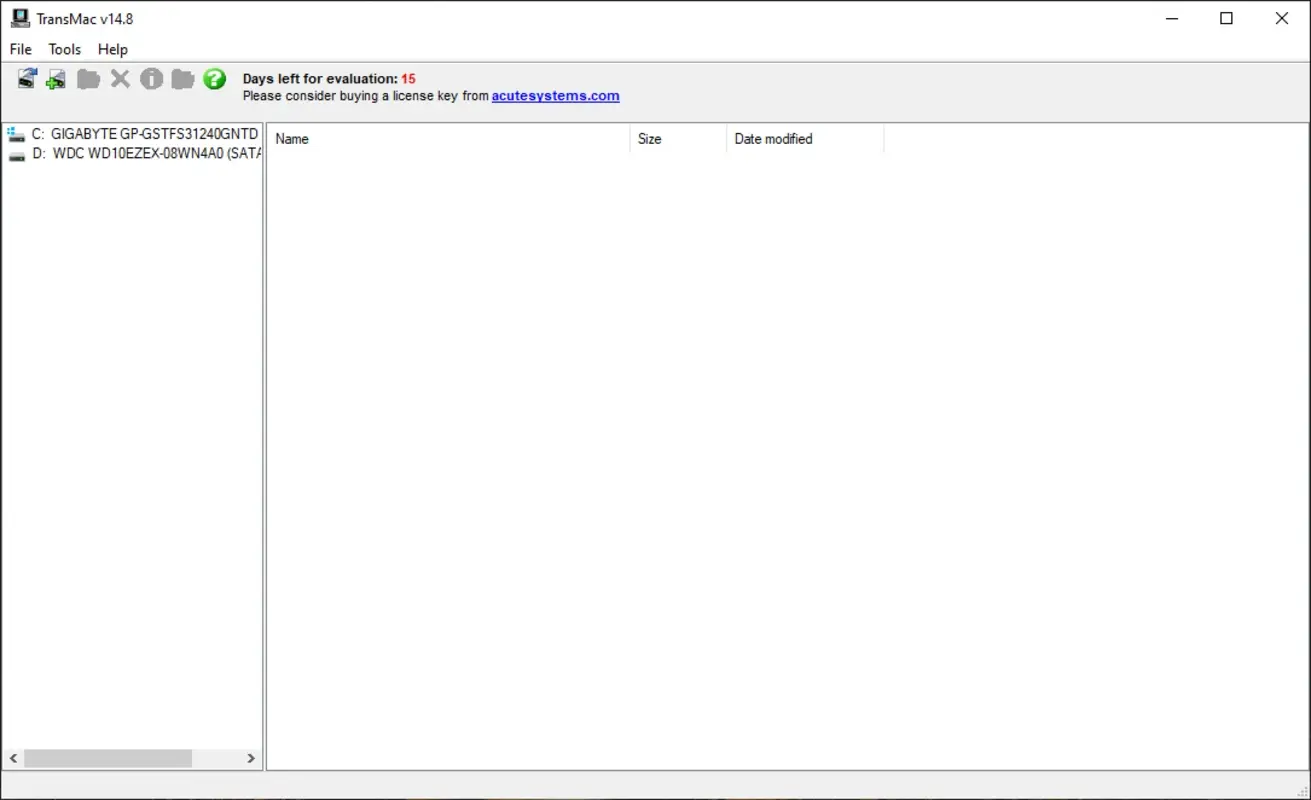
Task: Open the File menu
Action: pyautogui.click(x=19, y=49)
